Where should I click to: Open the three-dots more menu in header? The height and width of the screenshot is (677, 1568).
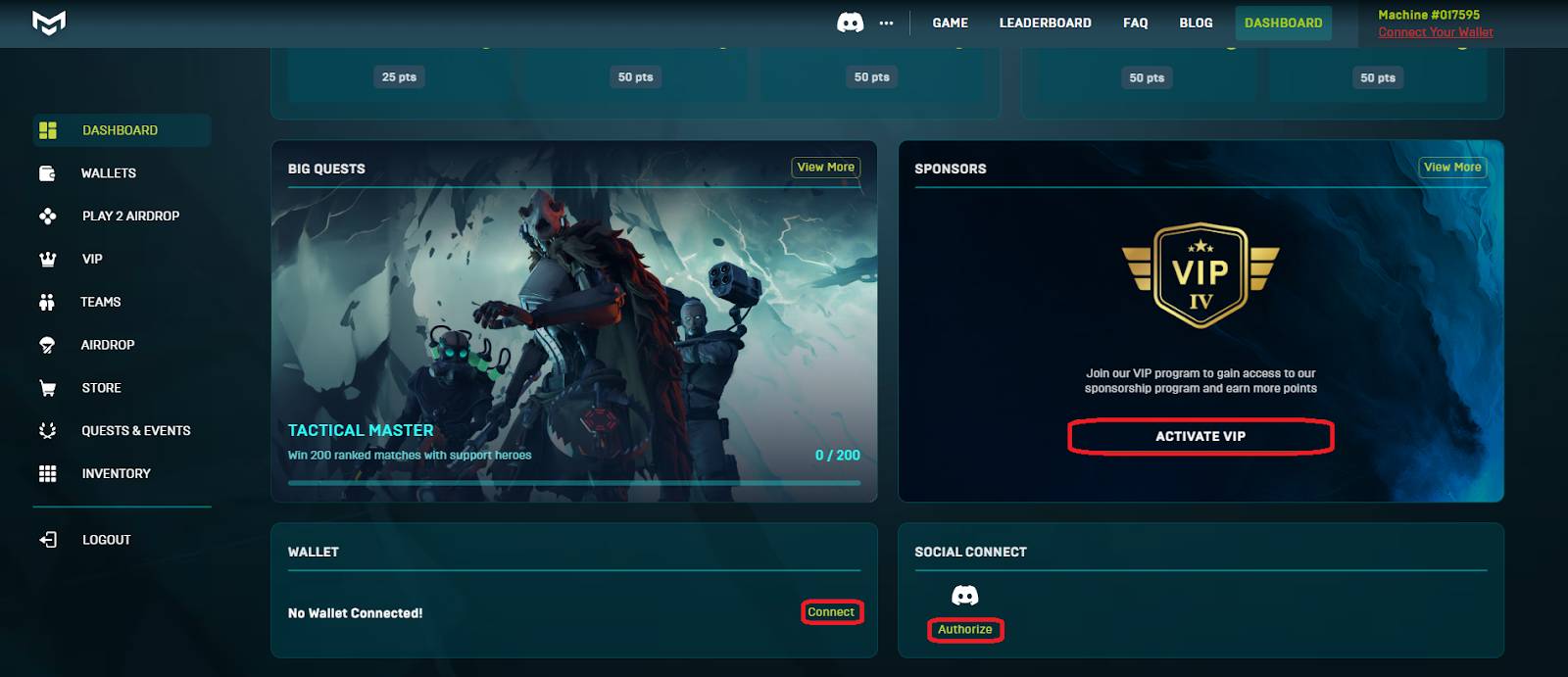(x=886, y=23)
